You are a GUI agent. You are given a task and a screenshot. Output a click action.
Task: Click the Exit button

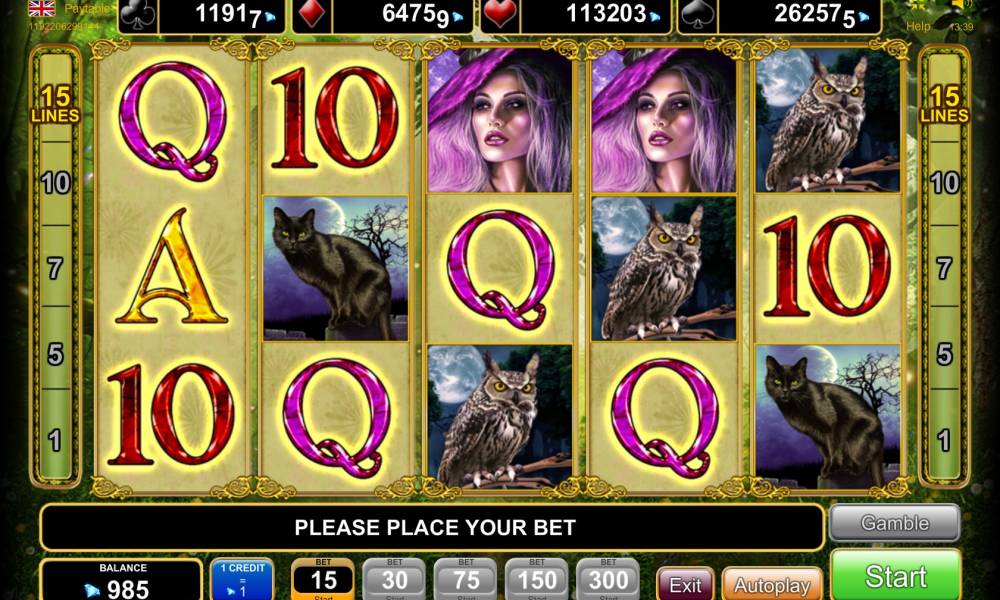click(x=685, y=585)
